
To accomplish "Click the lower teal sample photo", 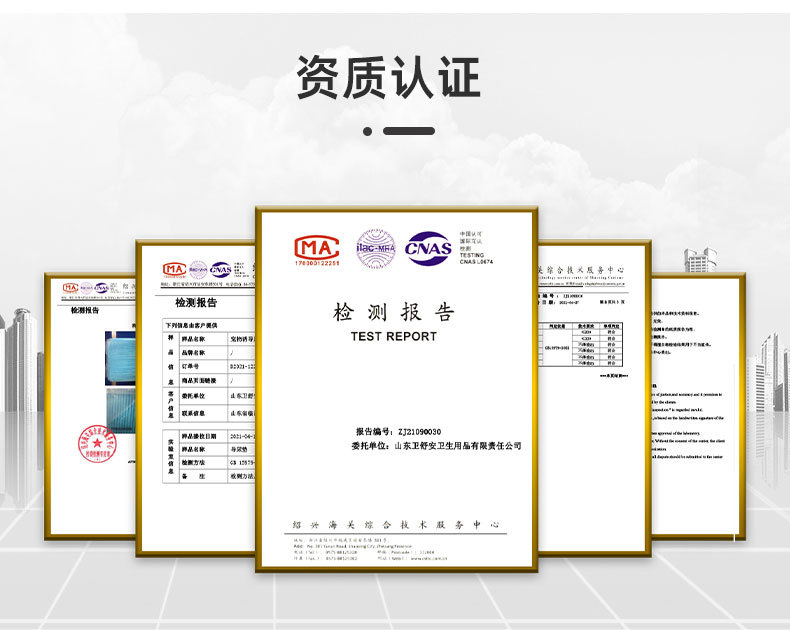I will [121, 409].
